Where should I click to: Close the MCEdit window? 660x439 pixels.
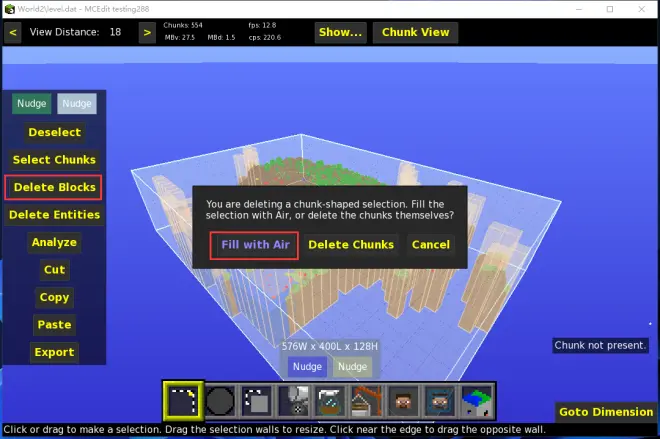(641, 9)
